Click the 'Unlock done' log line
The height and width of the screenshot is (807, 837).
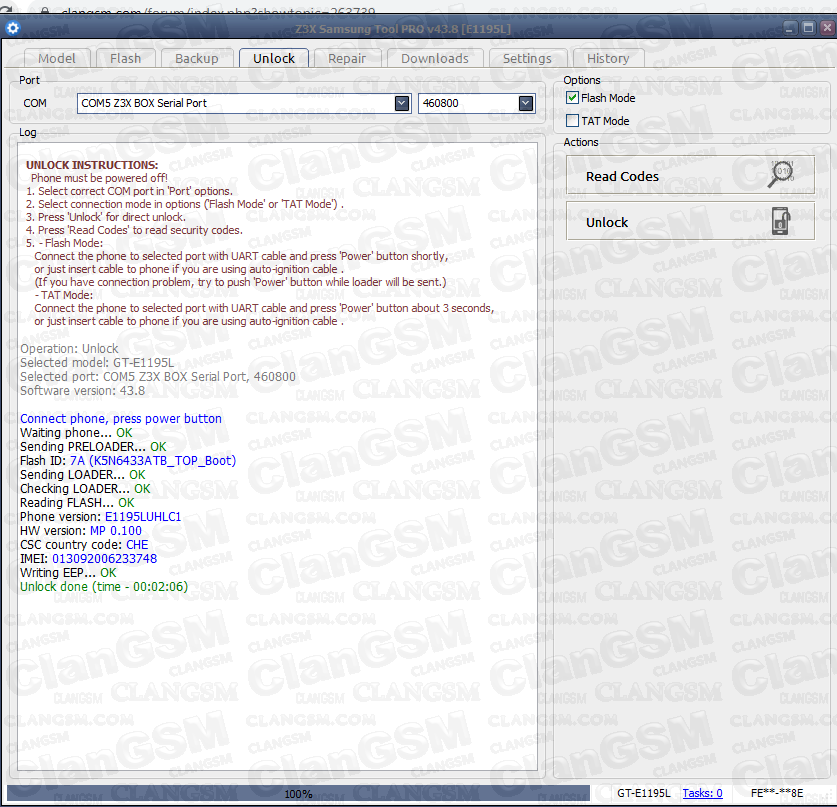[x=104, y=587]
